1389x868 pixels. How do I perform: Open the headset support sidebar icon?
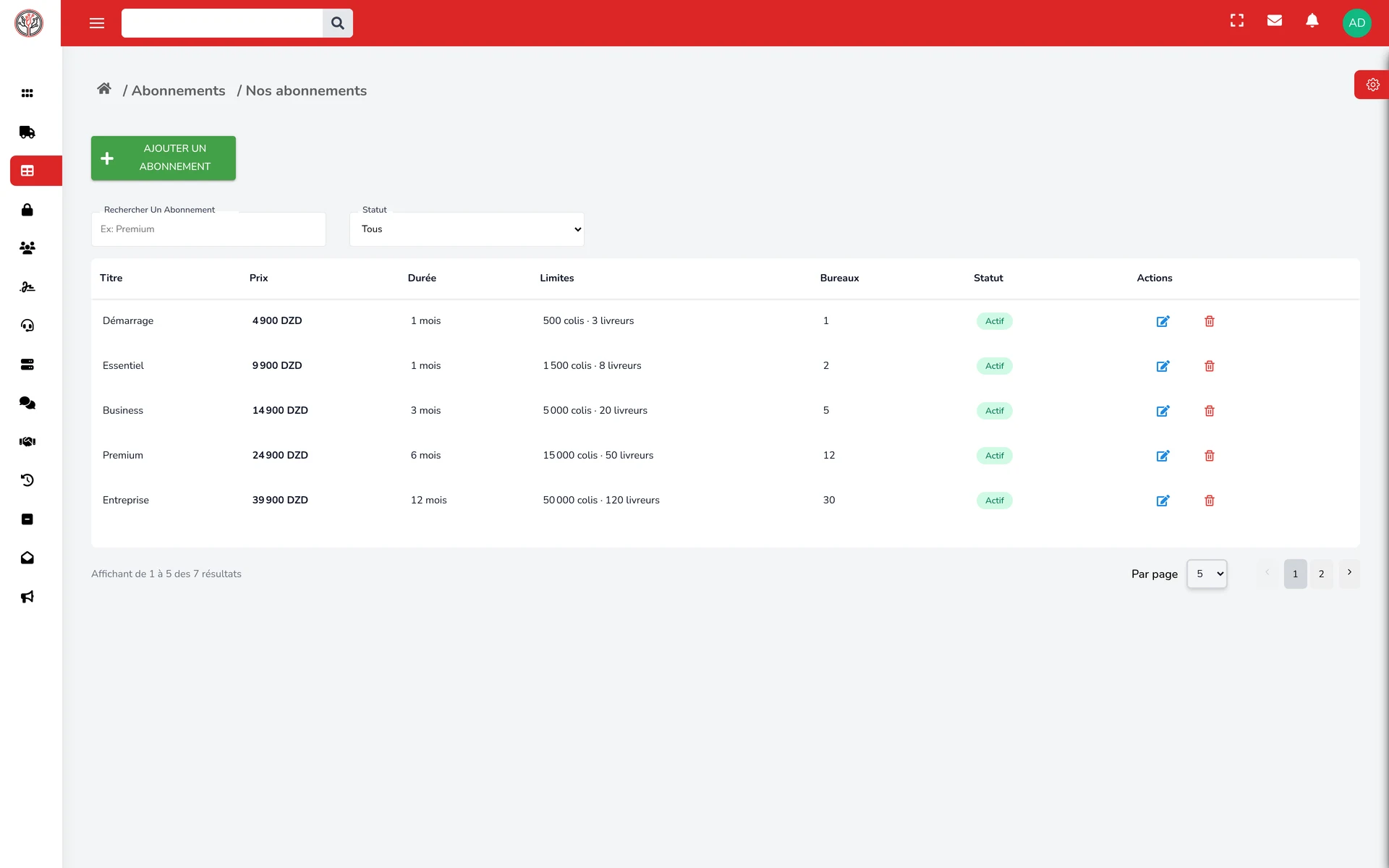pyautogui.click(x=27, y=325)
